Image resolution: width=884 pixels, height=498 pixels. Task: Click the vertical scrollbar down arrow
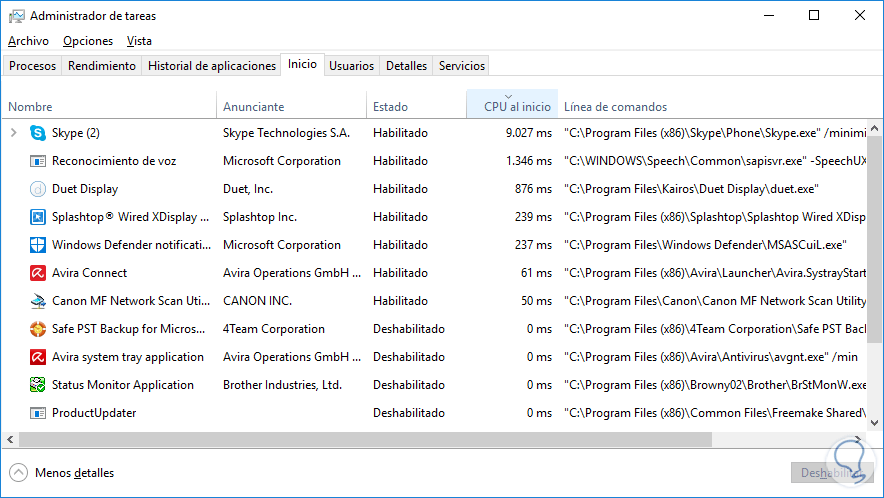874,422
